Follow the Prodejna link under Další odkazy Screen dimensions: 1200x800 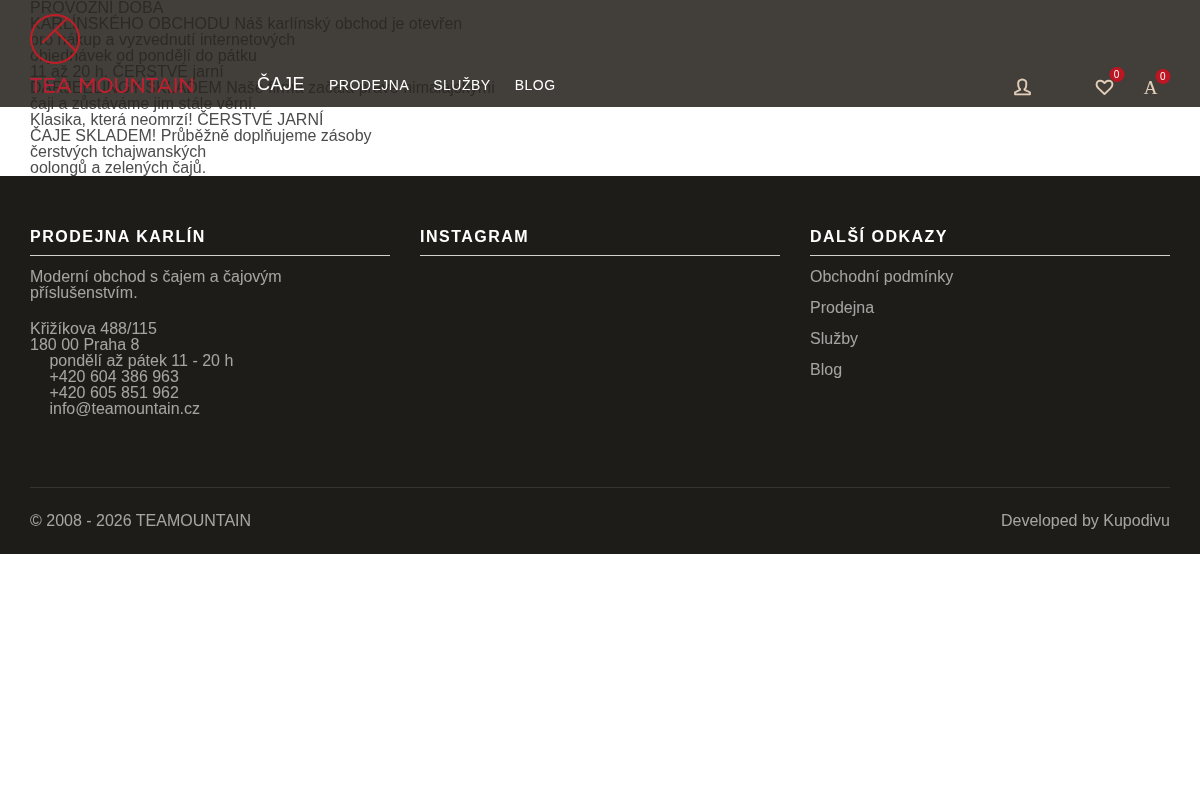tap(842, 307)
